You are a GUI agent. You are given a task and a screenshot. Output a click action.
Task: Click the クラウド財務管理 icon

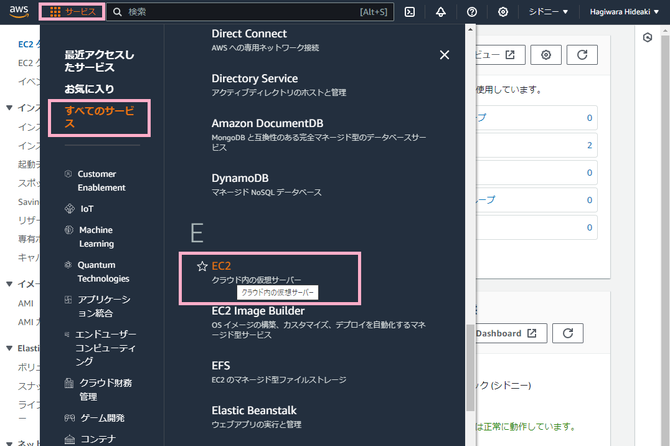69,383
